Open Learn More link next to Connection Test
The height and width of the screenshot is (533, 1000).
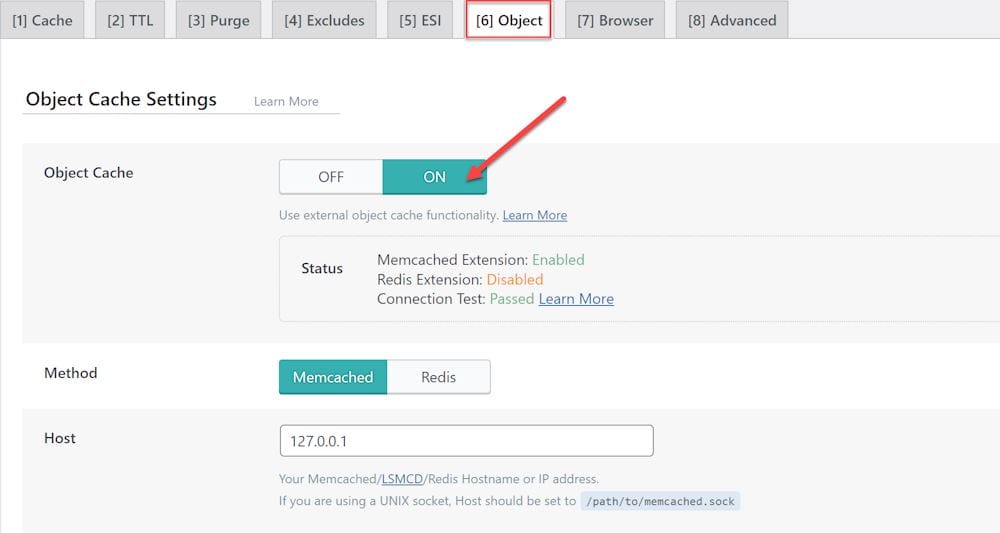[576, 299]
